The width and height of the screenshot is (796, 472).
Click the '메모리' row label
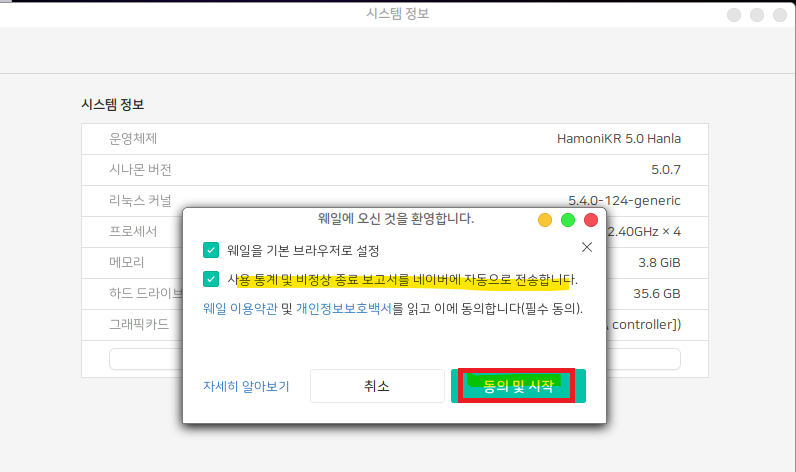(x=127, y=262)
